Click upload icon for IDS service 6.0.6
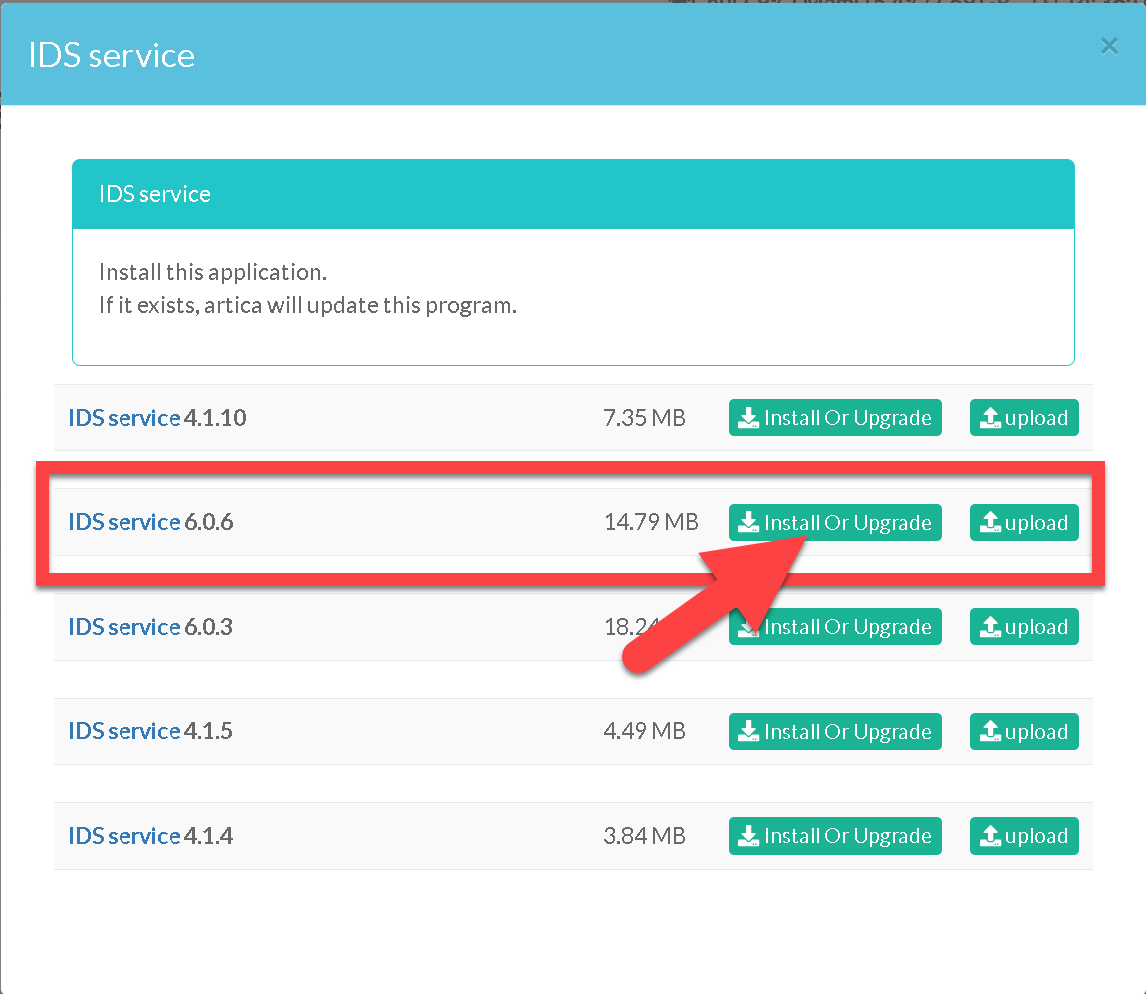This screenshot has height=994, width=1146. (x=990, y=523)
